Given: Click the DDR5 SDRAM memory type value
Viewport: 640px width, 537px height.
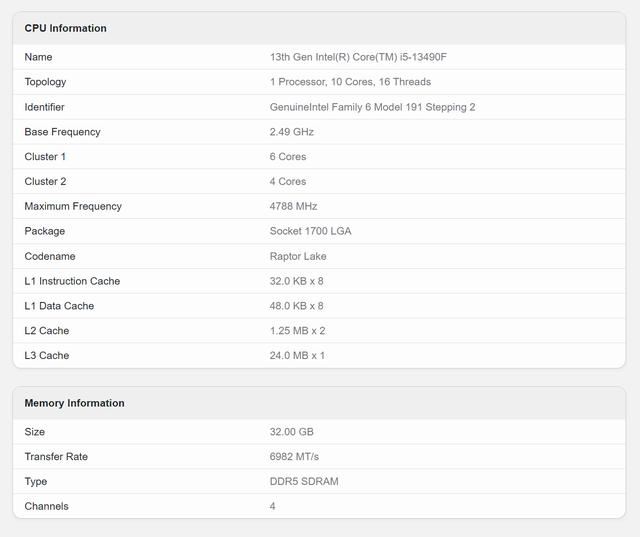Looking at the screenshot, I should [304, 481].
